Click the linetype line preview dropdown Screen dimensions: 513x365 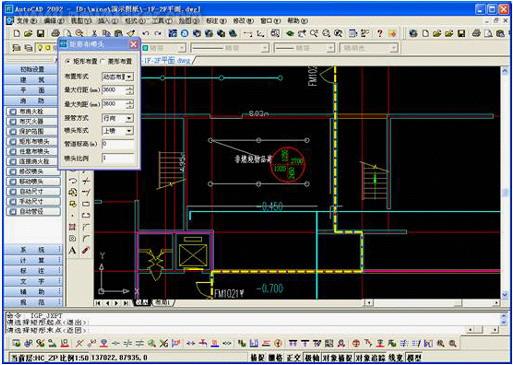229,48
